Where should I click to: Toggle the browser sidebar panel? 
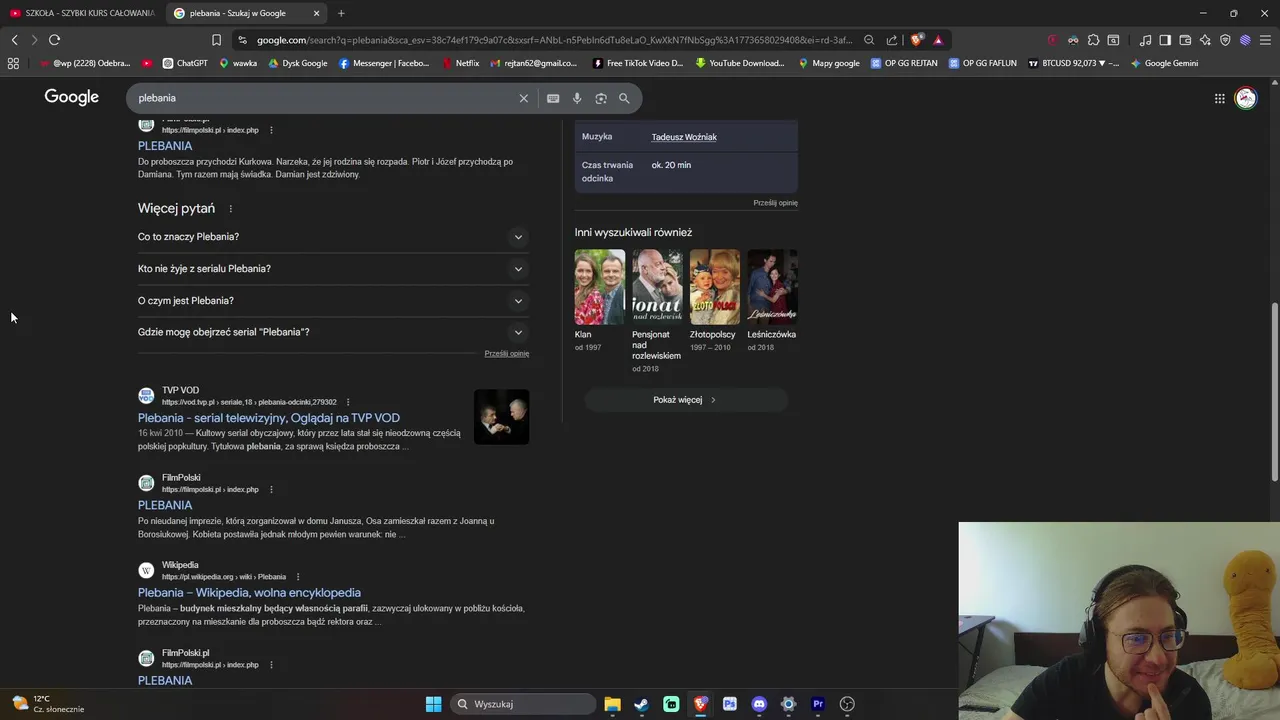(1165, 40)
